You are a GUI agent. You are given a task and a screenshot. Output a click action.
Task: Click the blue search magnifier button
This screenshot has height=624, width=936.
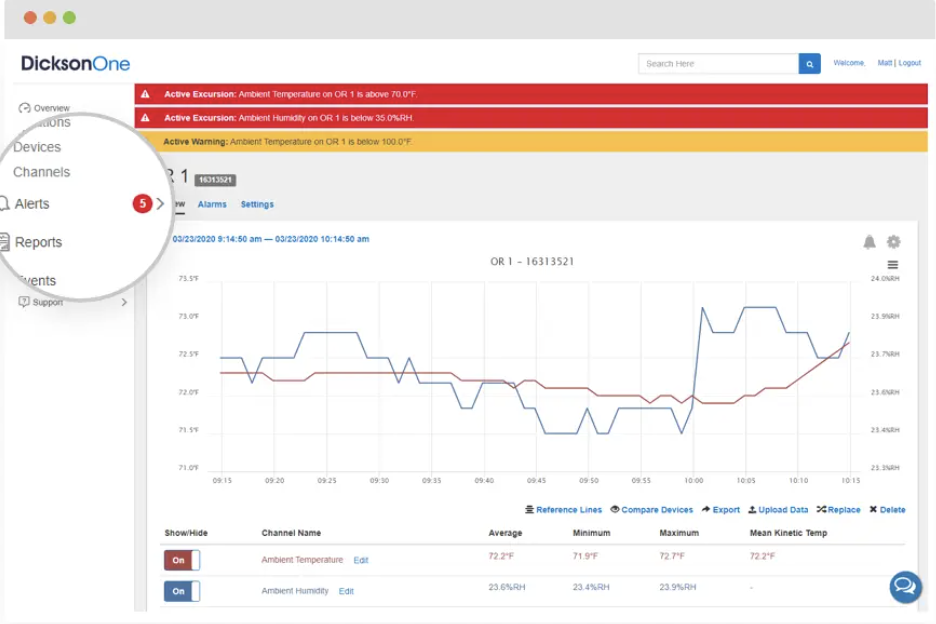(x=809, y=64)
